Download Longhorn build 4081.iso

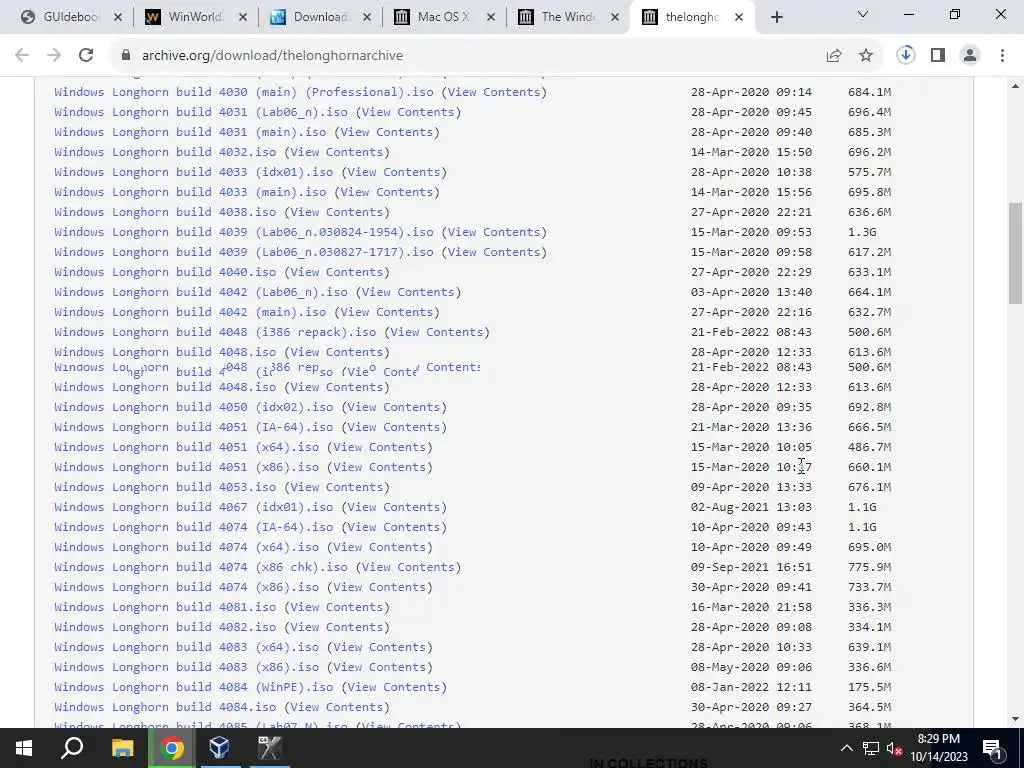pyautogui.click(x=165, y=607)
